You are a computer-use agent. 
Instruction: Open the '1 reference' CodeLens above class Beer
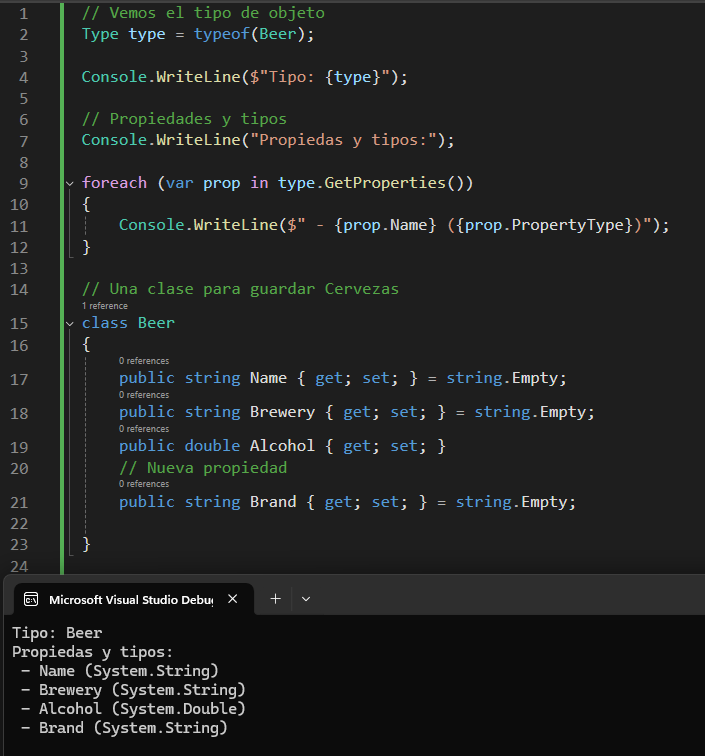(x=105, y=306)
